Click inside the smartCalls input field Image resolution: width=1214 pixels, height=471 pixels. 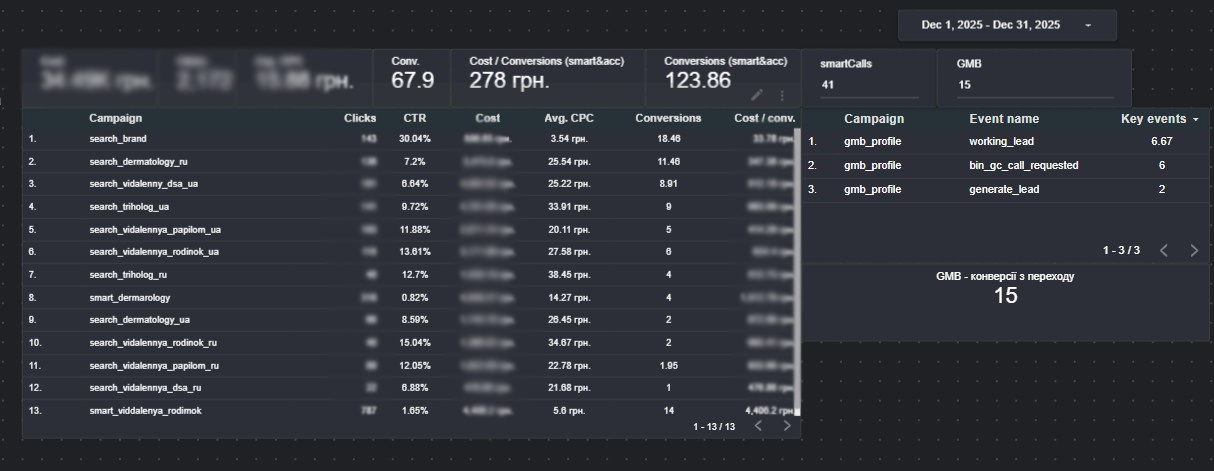pos(866,86)
